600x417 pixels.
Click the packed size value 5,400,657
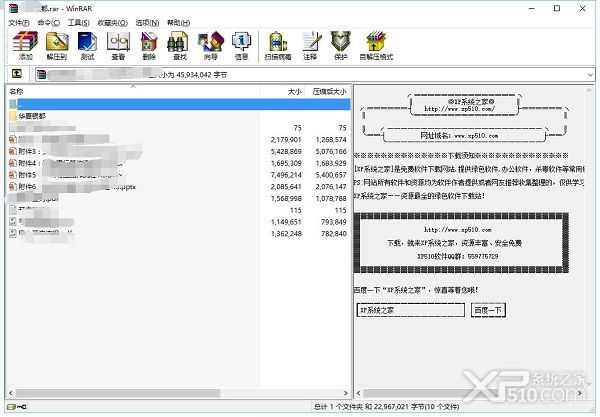pyautogui.click(x=331, y=175)
